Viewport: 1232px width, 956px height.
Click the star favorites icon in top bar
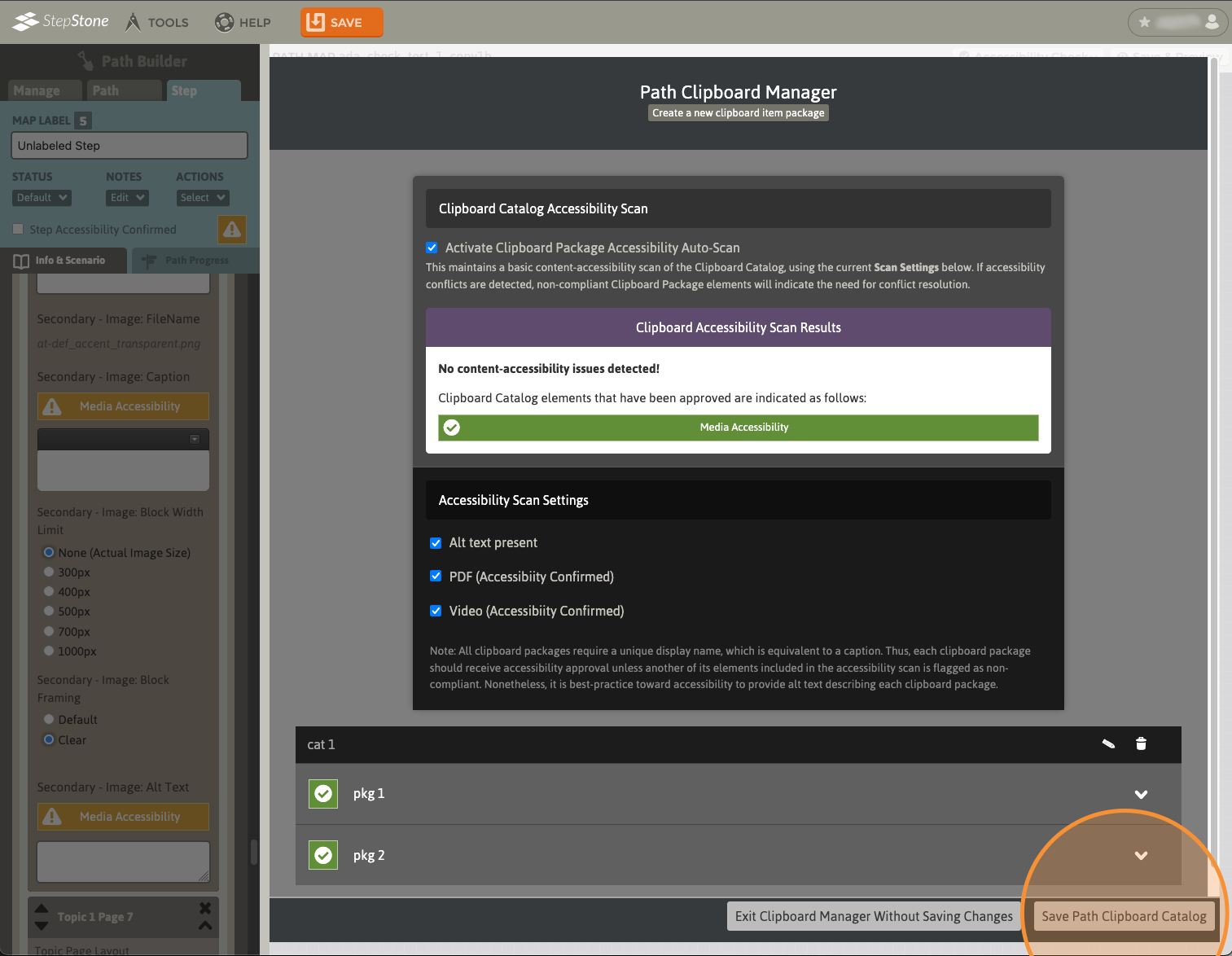[x=1145, y=22]
